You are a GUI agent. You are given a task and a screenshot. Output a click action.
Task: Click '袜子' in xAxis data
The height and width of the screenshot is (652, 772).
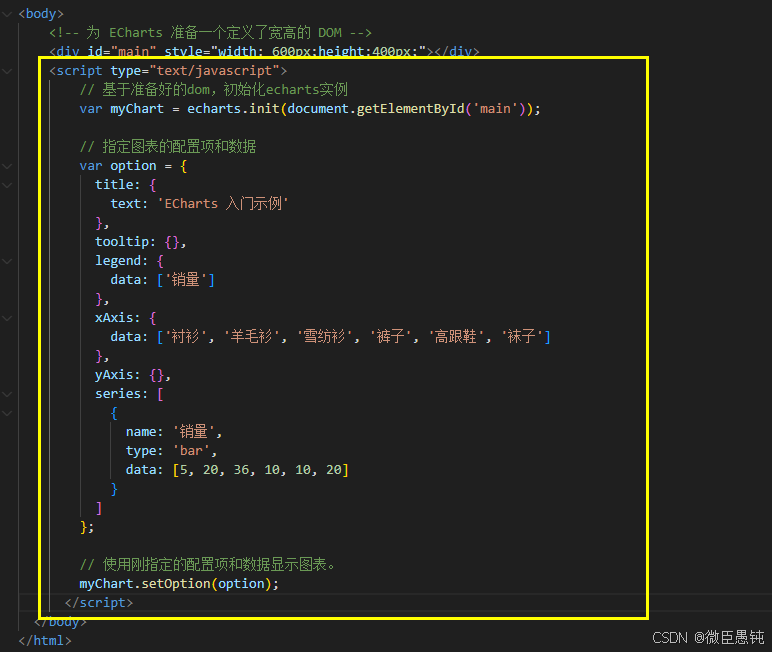(522, 337)
